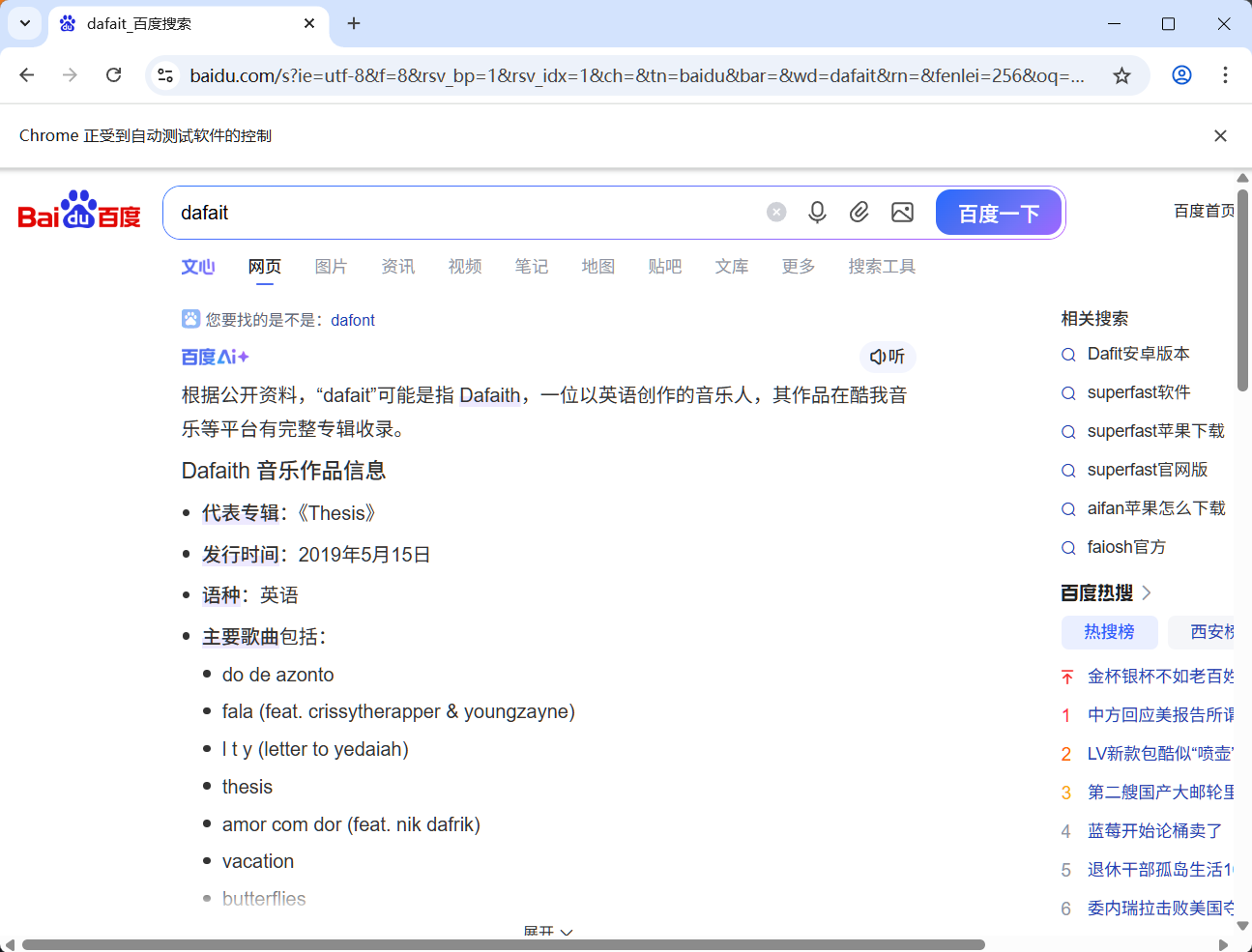Click the 百度一下 search button
The image size is (1252, 952).
tap(999, 213)
